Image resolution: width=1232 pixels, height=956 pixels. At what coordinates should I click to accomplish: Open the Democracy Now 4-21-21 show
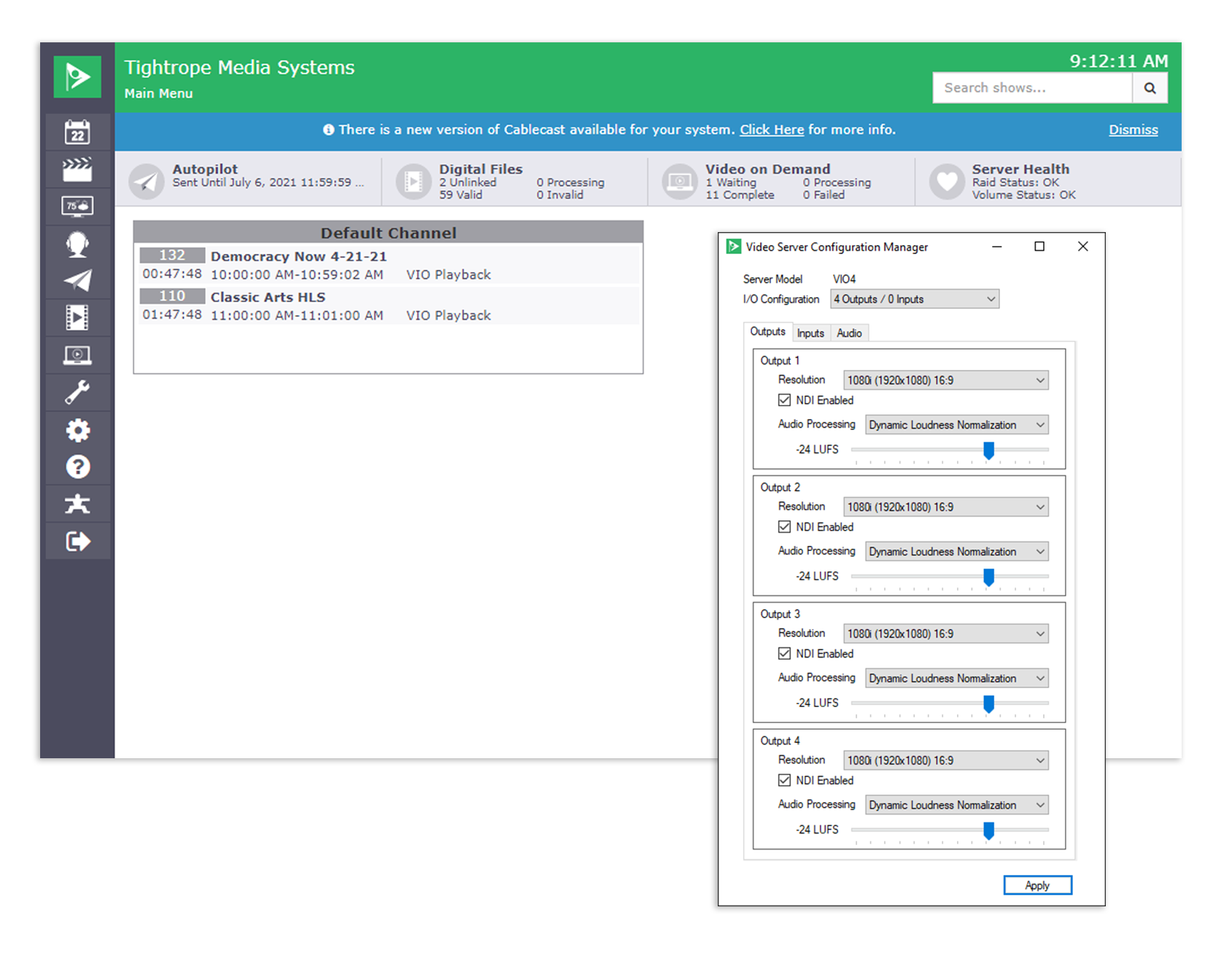298,256
